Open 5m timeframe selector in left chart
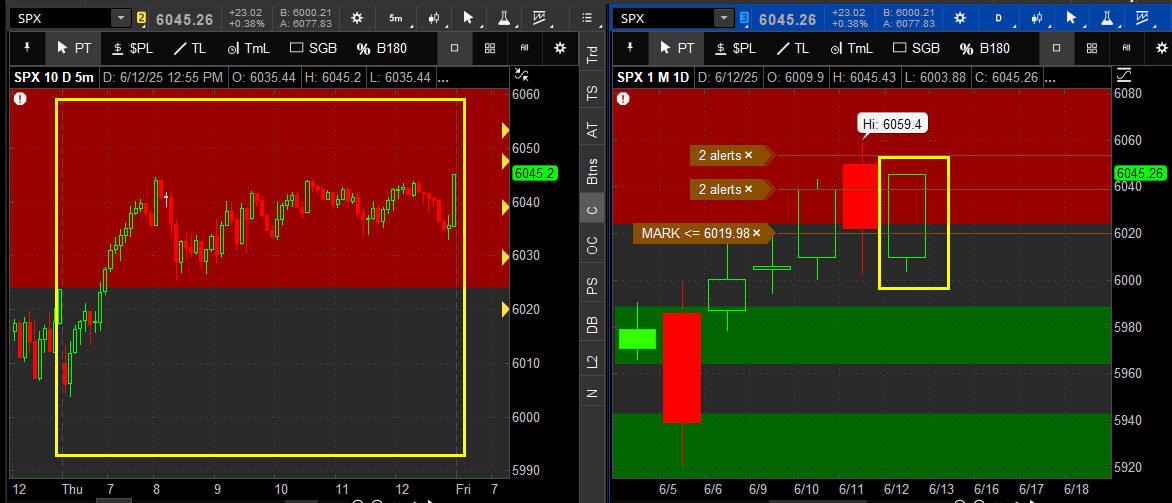 (x=395, y=18)
